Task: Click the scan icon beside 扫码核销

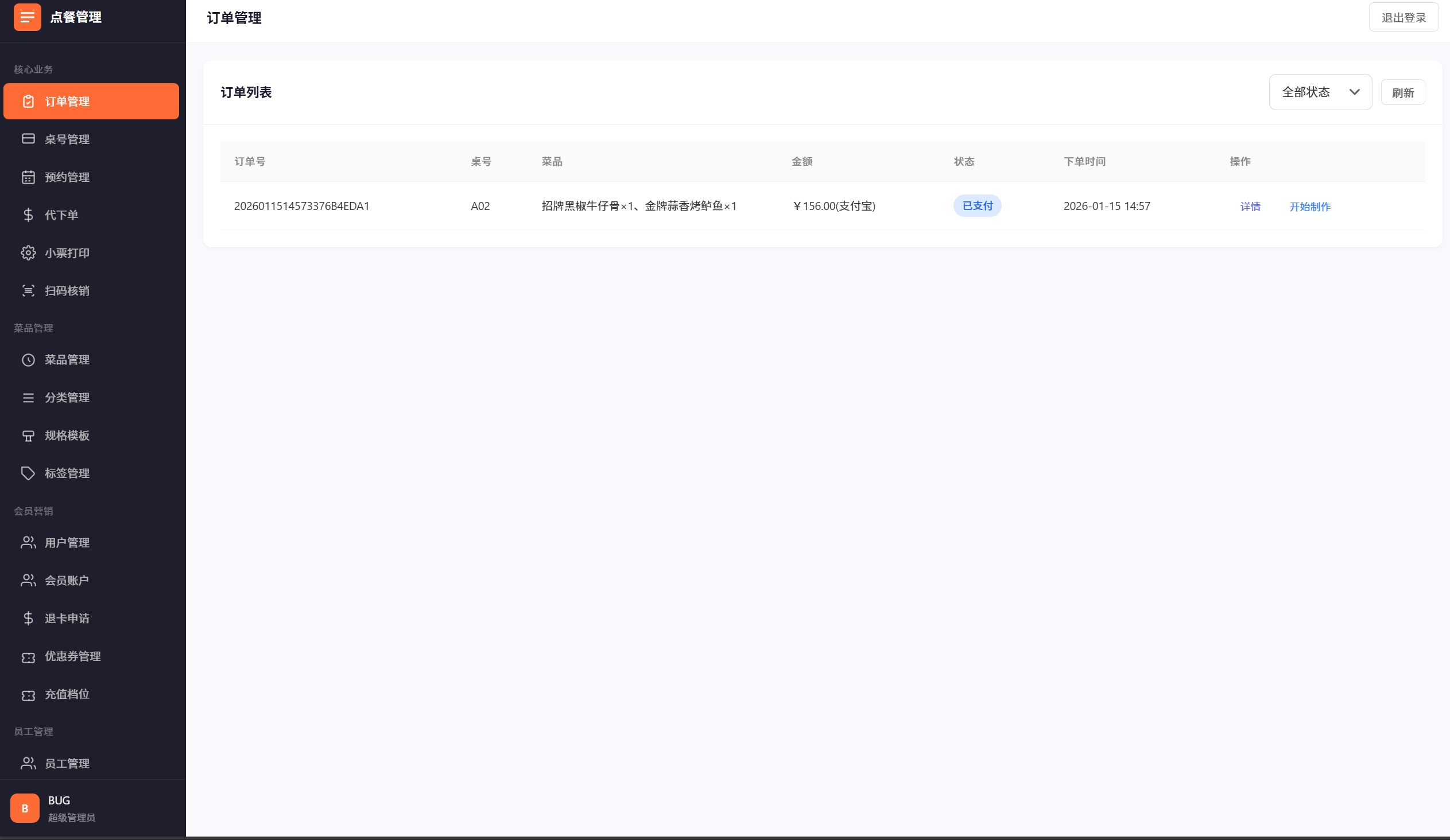Action: point(28,291)
